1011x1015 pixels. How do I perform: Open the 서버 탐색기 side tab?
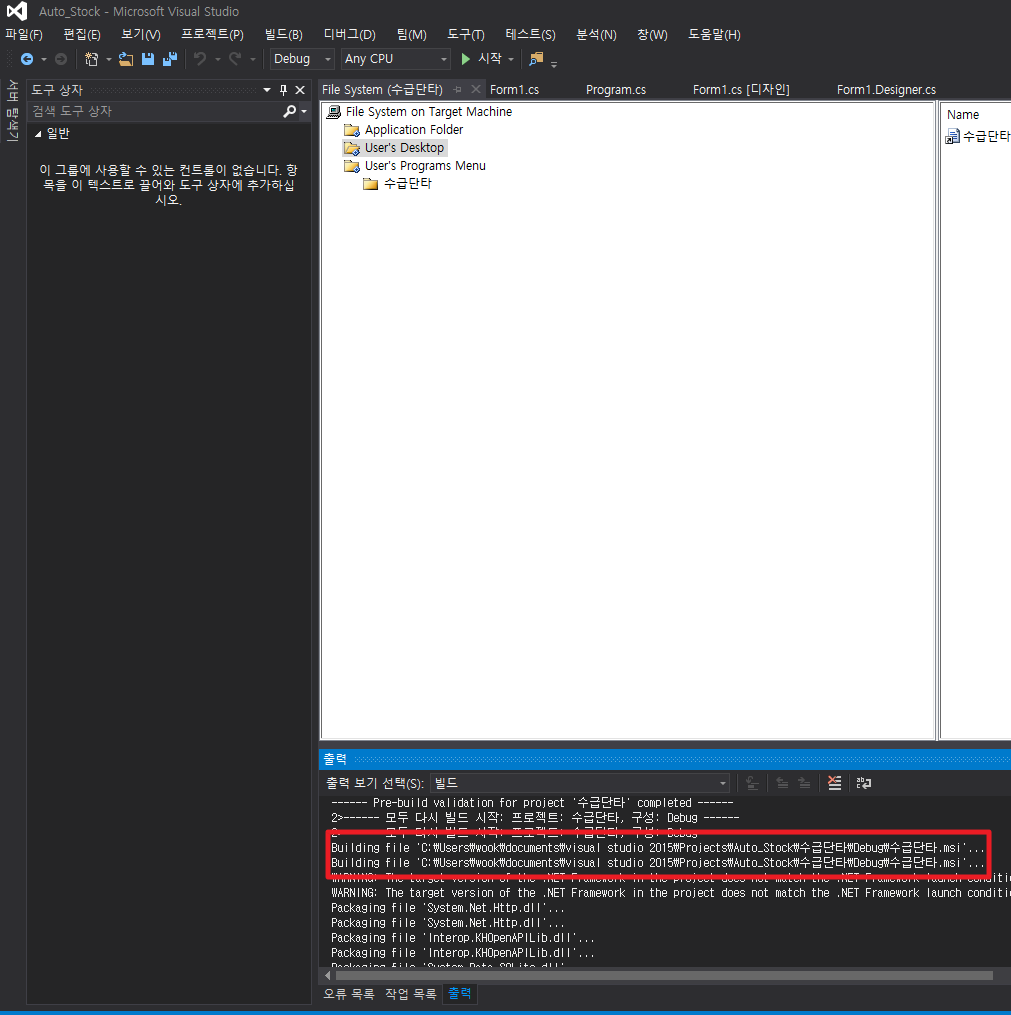(x=12, y=110)
